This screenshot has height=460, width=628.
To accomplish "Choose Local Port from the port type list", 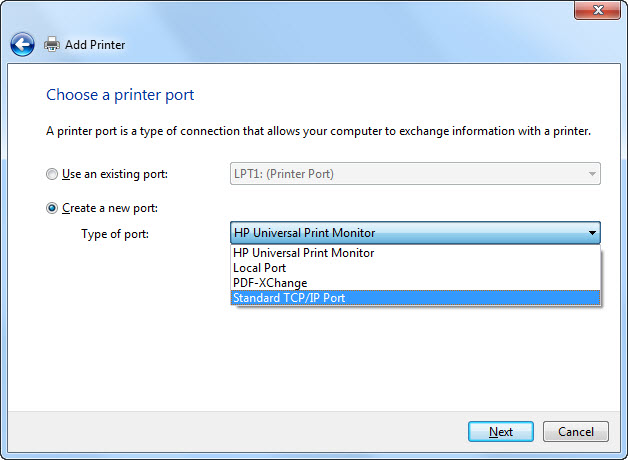I will (x=260, y=268).
